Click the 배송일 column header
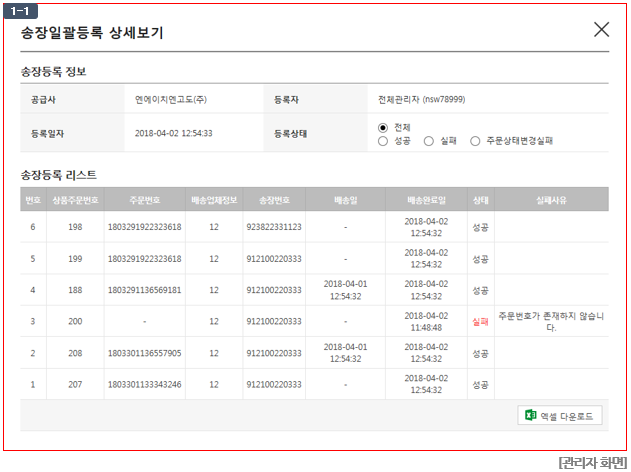Viewport: 631px width, 472px height. click(345, 200)
